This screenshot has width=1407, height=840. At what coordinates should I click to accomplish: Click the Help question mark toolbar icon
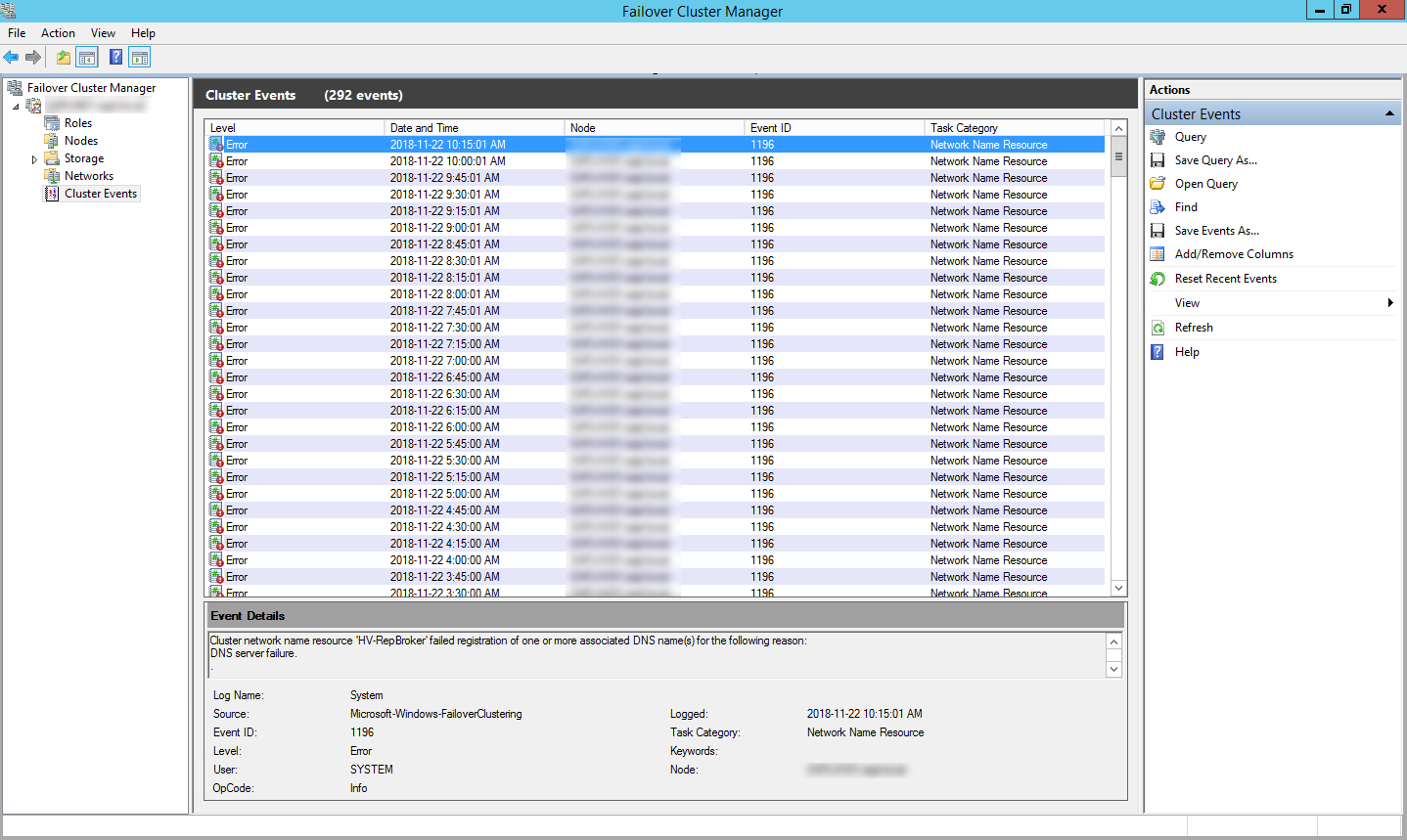point(115,57)
